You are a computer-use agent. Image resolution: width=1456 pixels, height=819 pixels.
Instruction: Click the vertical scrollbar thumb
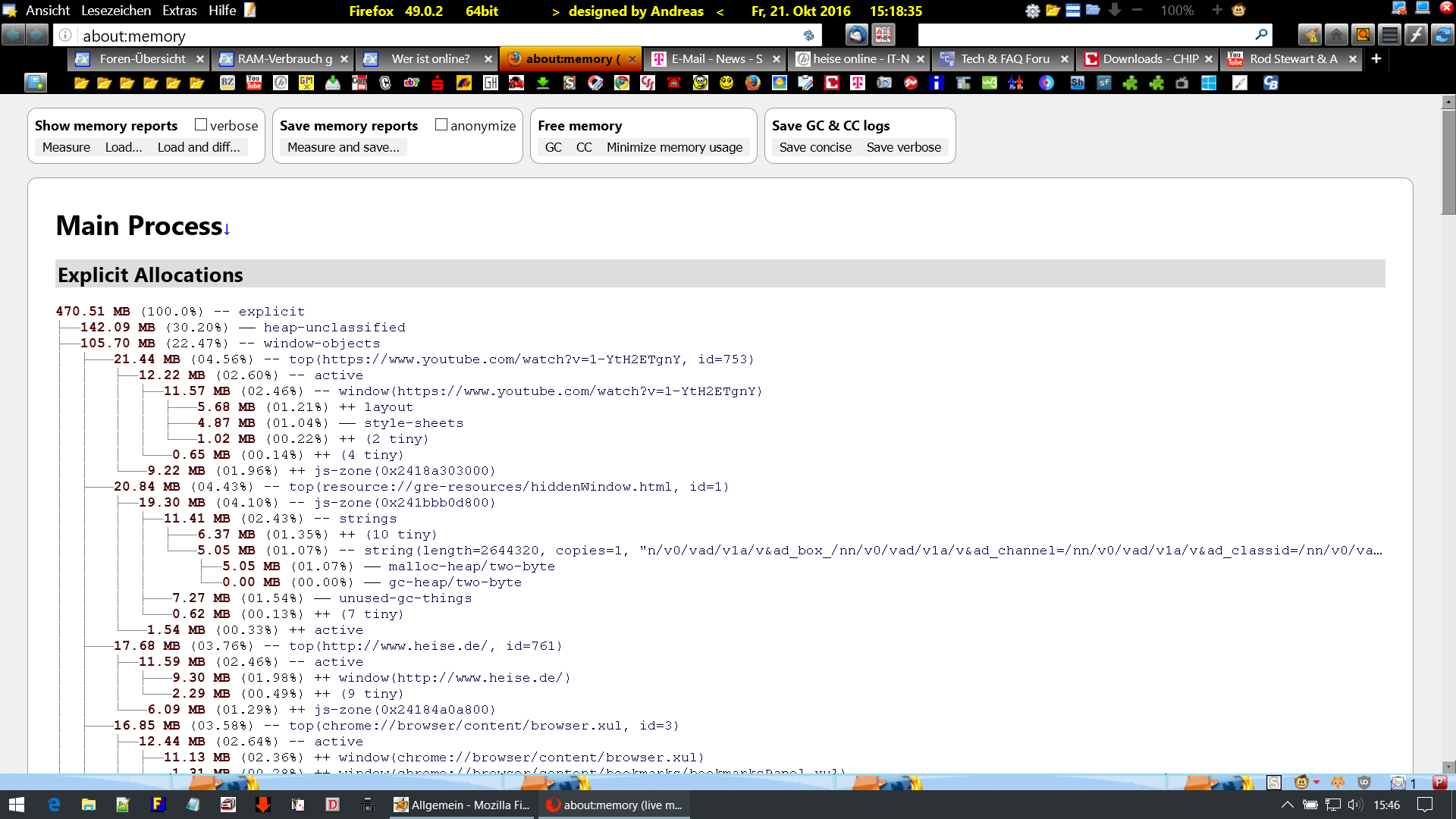click(1448, 163)
